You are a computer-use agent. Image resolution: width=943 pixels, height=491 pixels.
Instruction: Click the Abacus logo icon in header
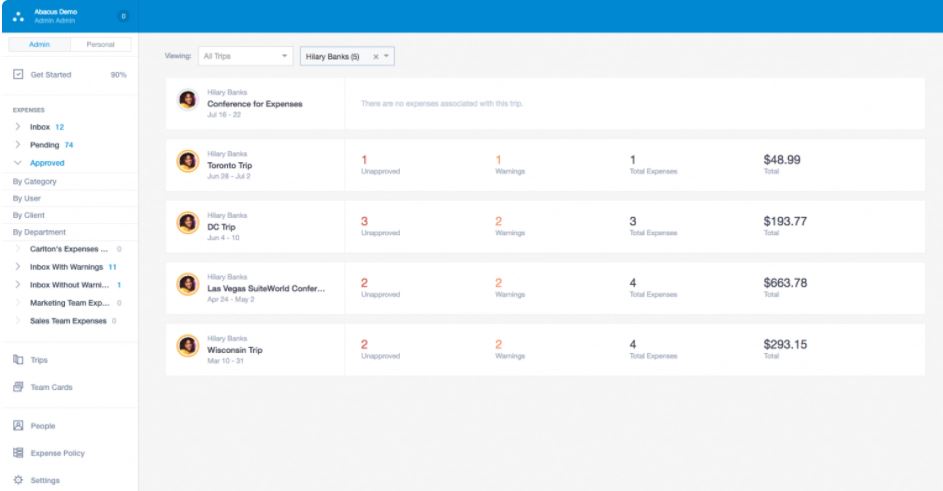pyautogui.click(x=18, y=16)
